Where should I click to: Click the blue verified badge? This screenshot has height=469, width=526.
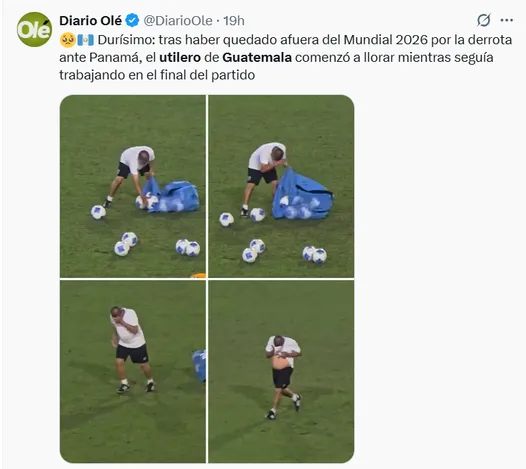132,21
